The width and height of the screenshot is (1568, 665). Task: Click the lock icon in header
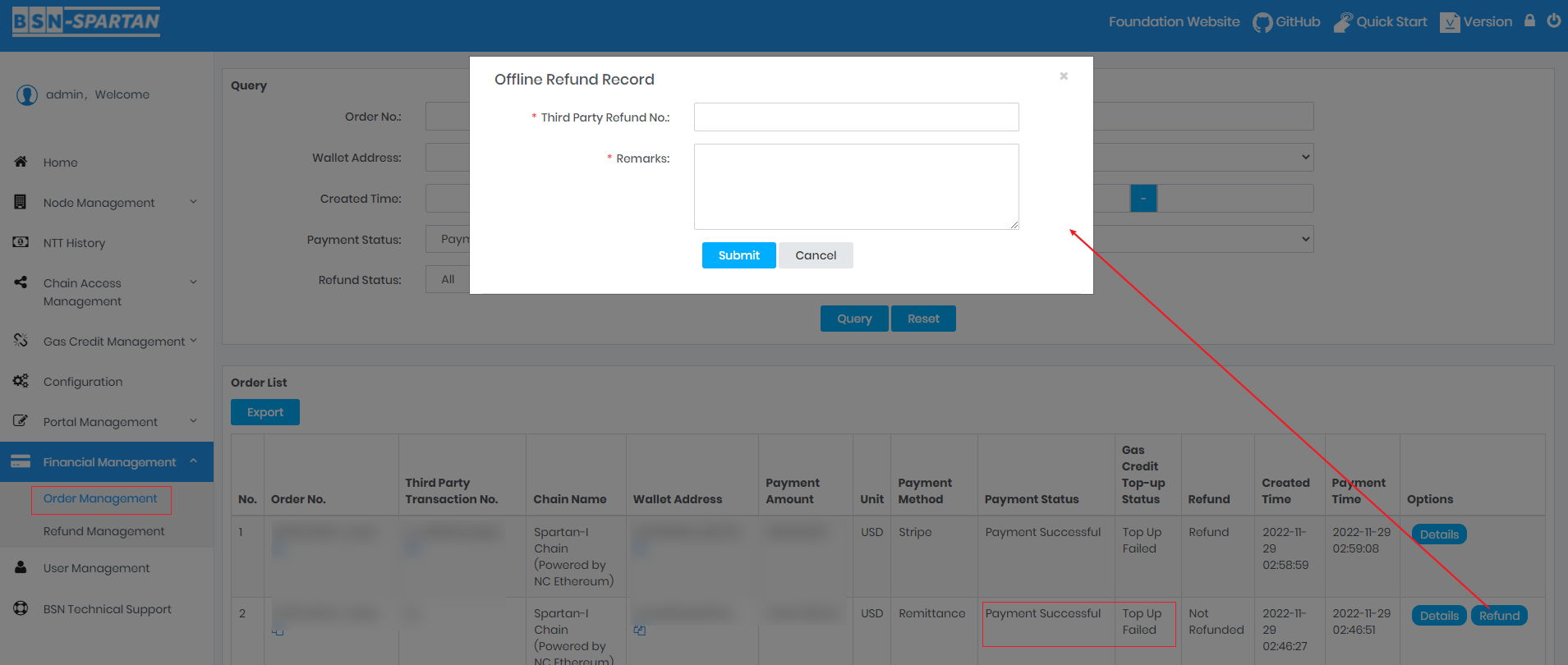pyautogui.click(x=1529, y=21)
